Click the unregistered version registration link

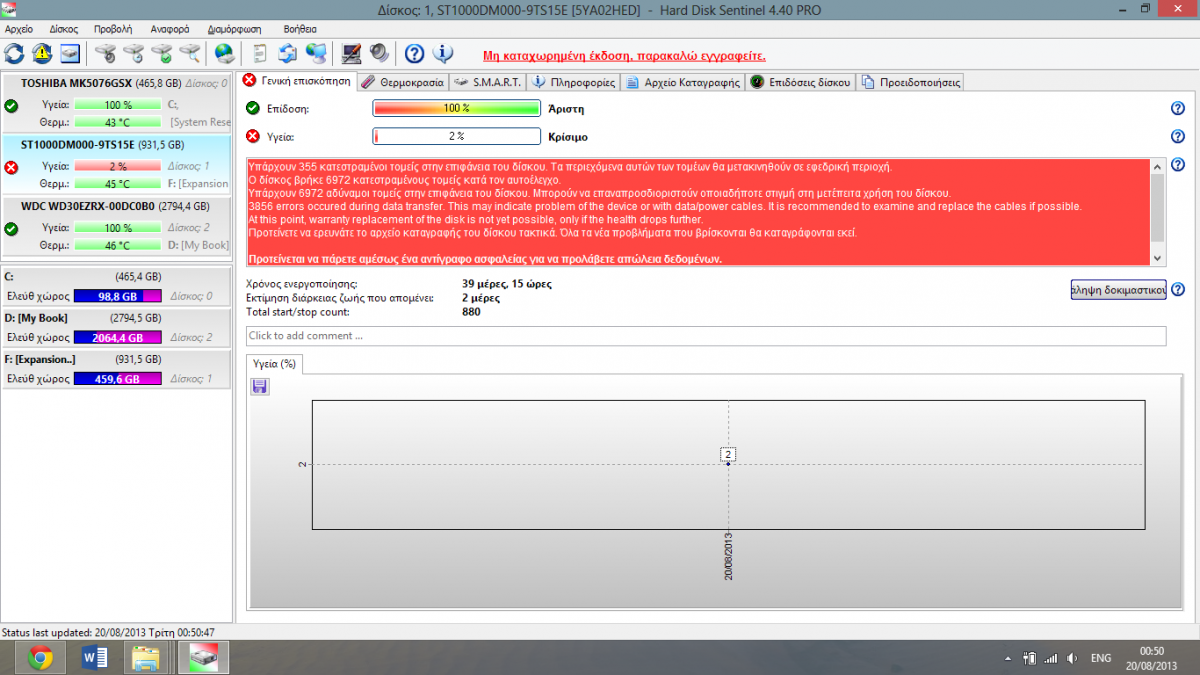(x=624, y=55)
